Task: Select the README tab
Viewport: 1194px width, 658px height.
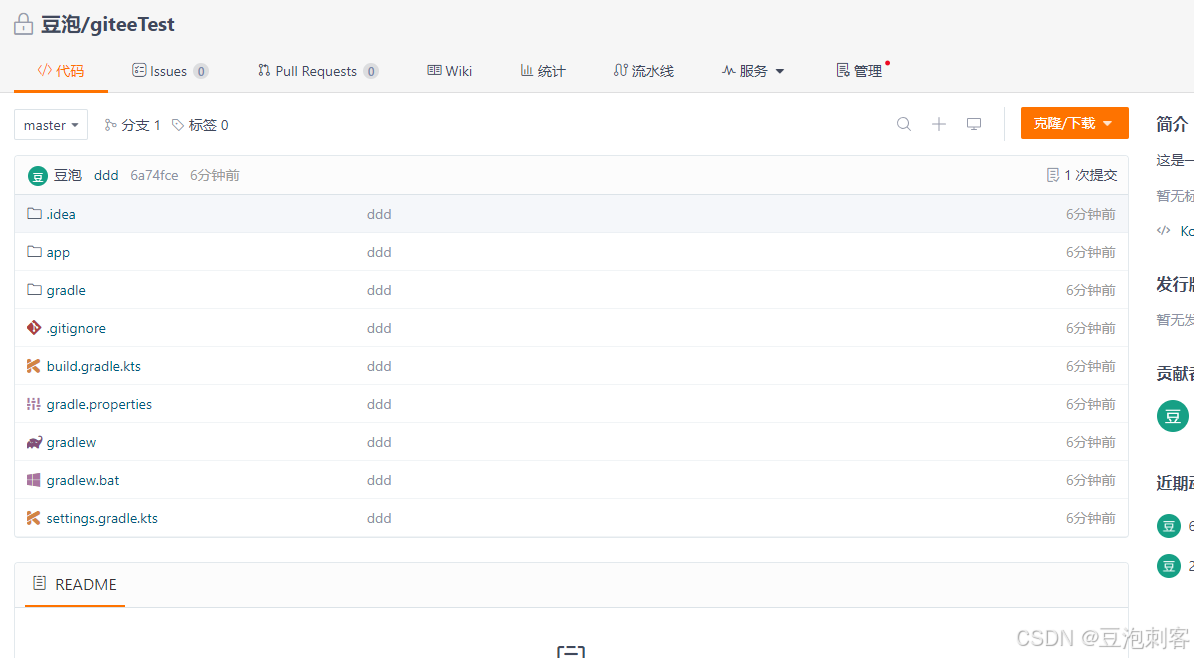Action: (x=75, y=584)
